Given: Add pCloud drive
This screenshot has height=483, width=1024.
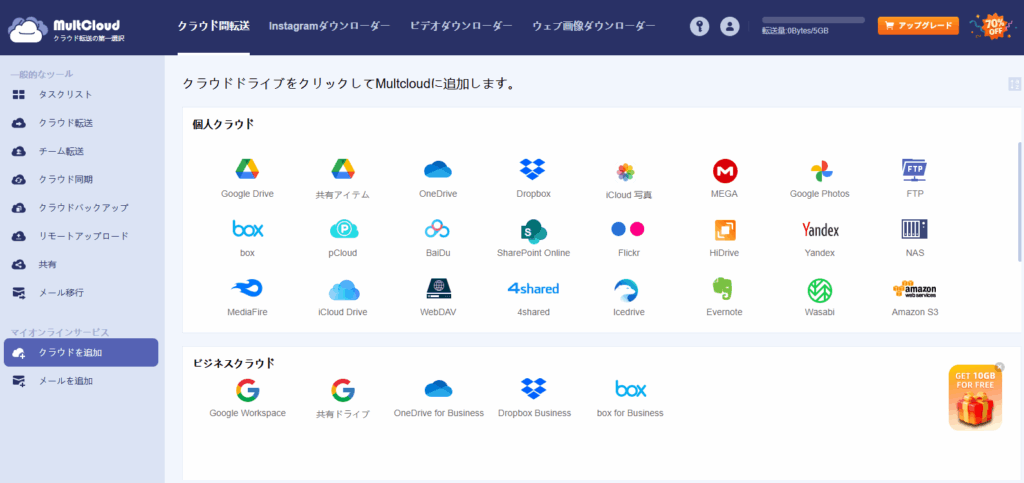Looking at the screenshot, I should [x=343, y=231].
